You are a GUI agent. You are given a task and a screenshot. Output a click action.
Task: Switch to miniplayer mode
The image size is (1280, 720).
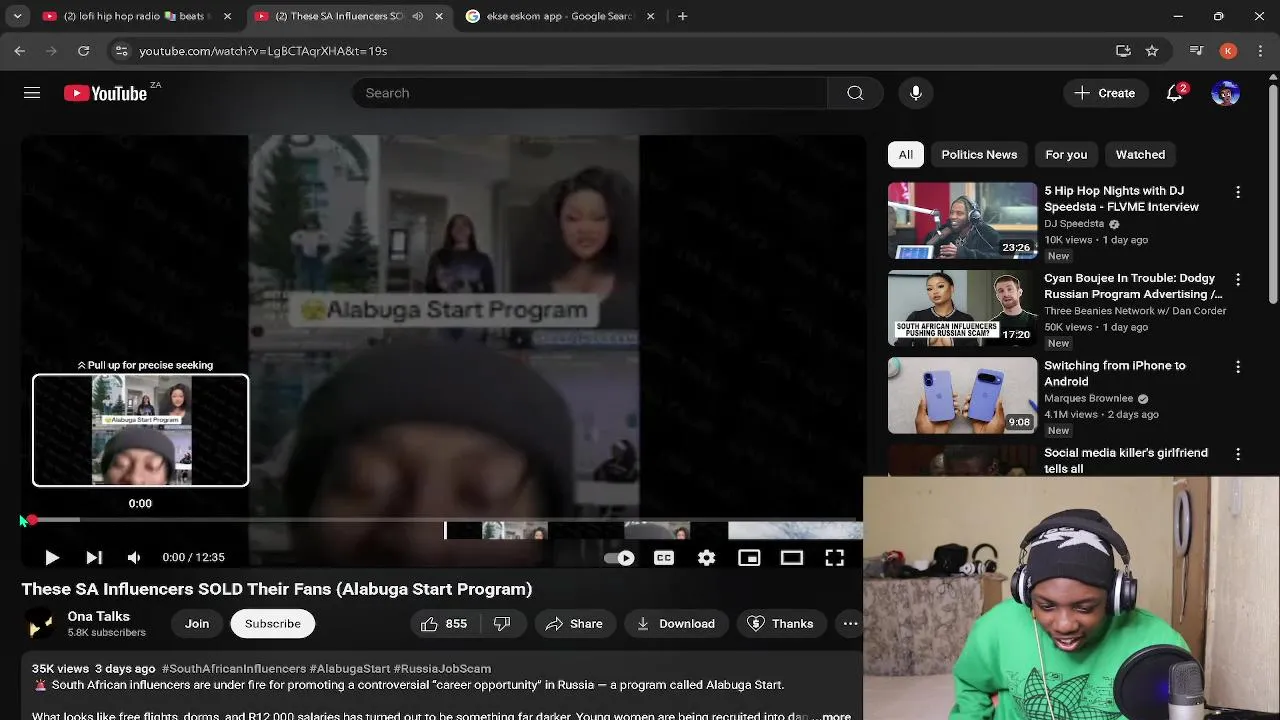(x=749, y=558)
